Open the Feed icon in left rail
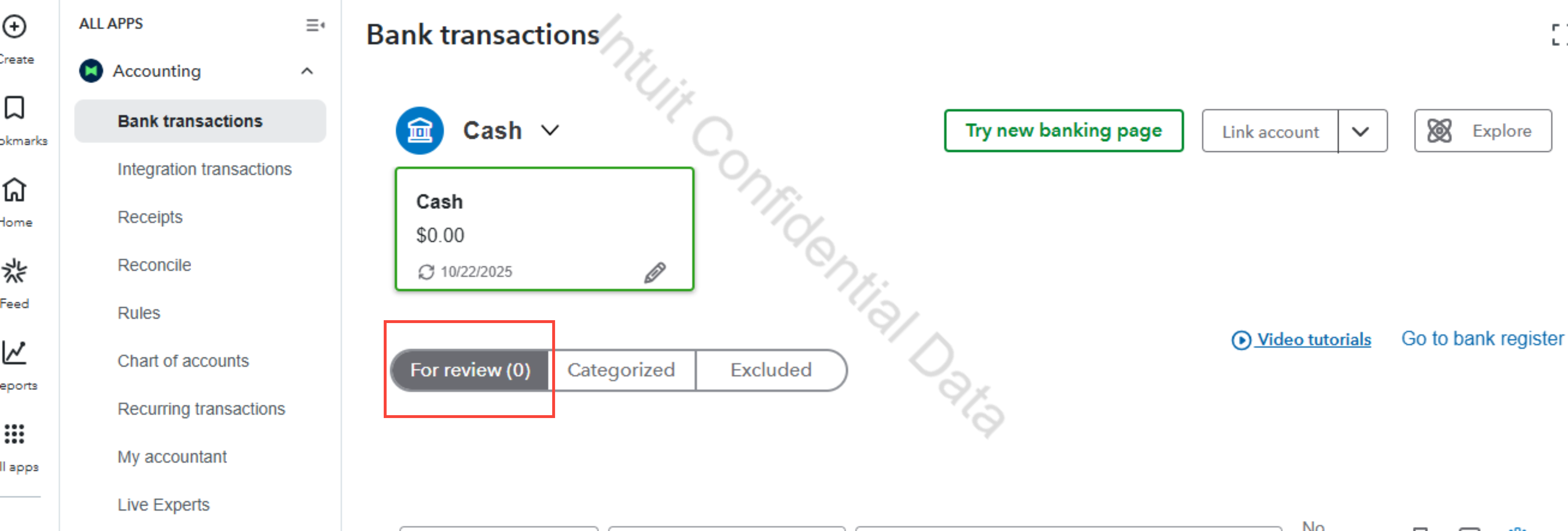This screenshot has height=531, width=1568. point(14,271)
